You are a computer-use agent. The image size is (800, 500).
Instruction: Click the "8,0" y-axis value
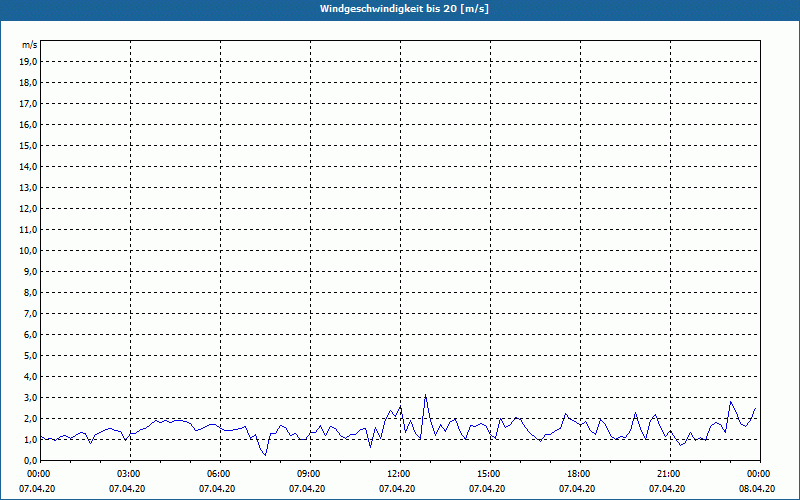[31, 292]
